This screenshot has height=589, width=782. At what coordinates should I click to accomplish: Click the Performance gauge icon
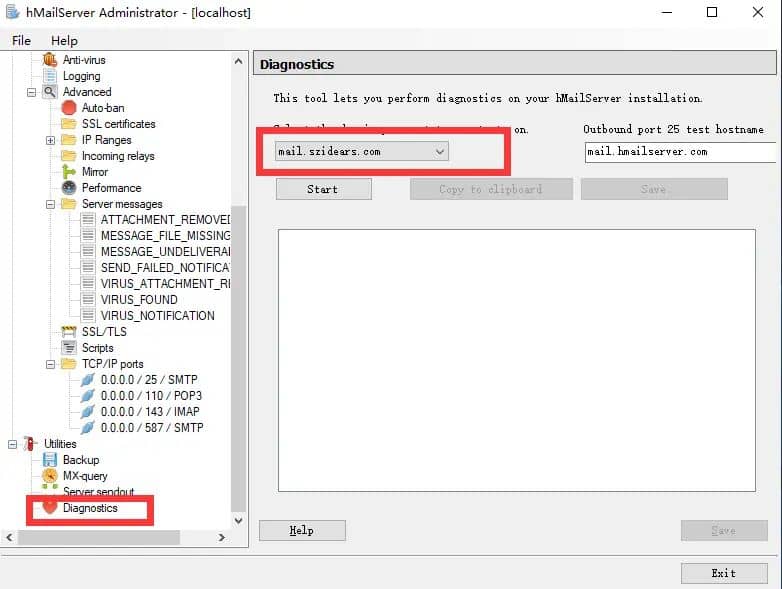pos(68,188)
